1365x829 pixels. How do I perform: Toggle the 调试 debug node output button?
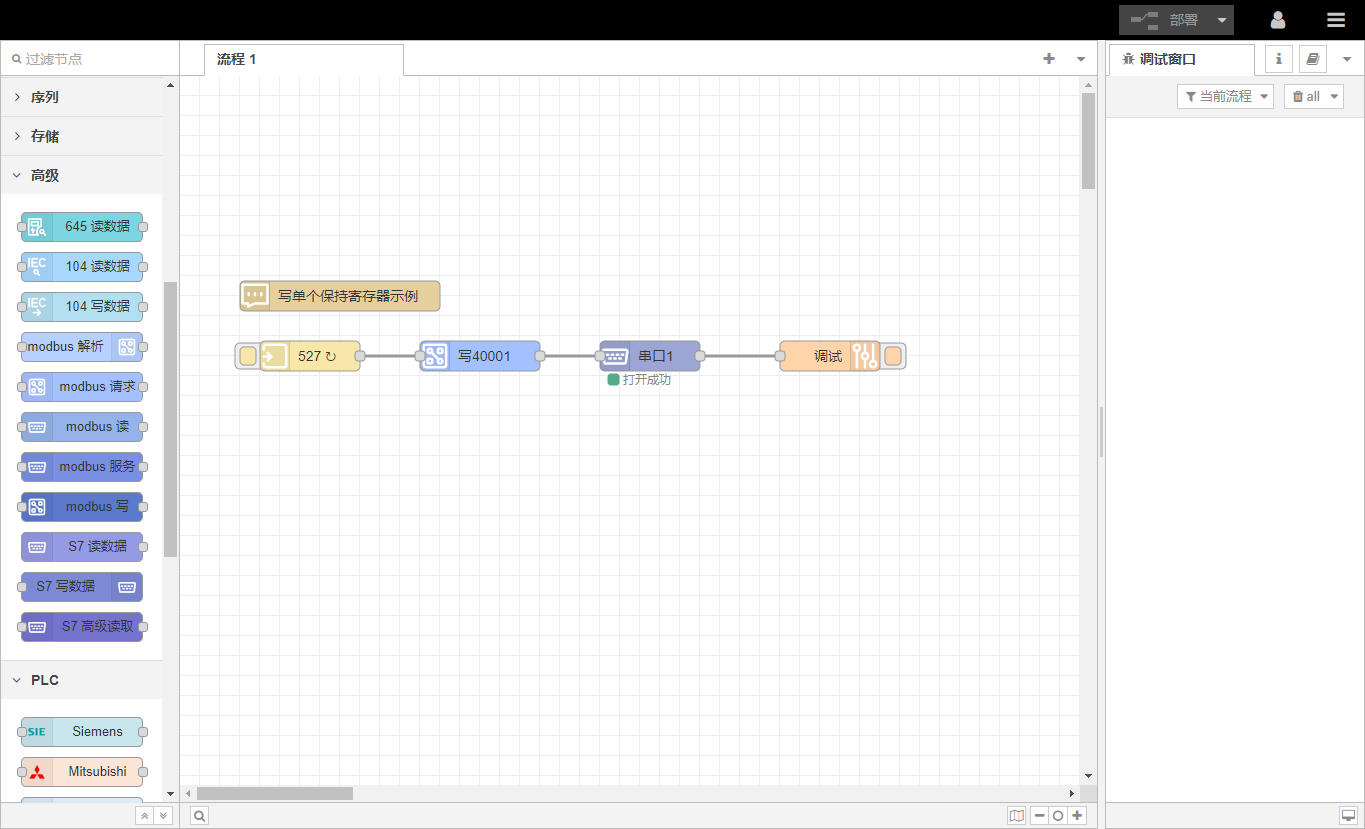(x=893, y=356)
